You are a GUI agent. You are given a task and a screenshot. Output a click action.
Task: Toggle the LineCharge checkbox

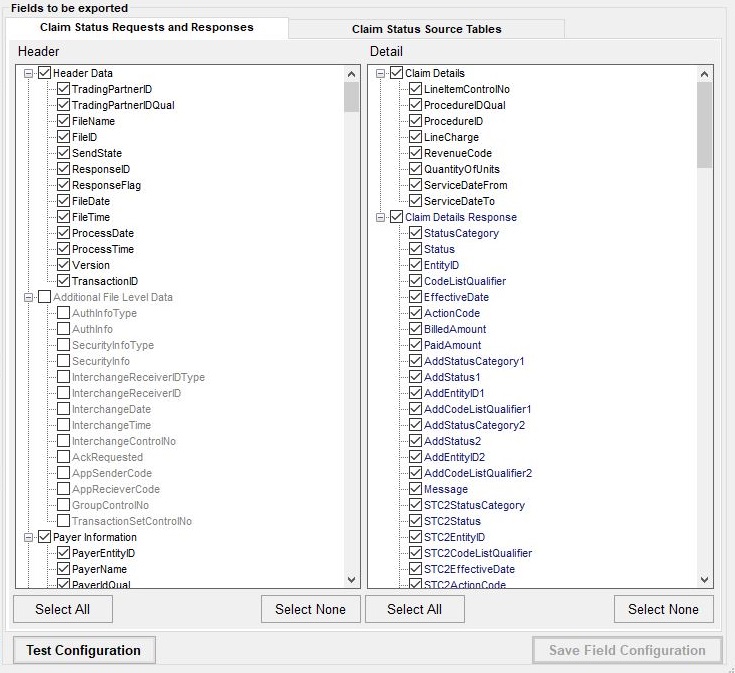coord(415,137)
